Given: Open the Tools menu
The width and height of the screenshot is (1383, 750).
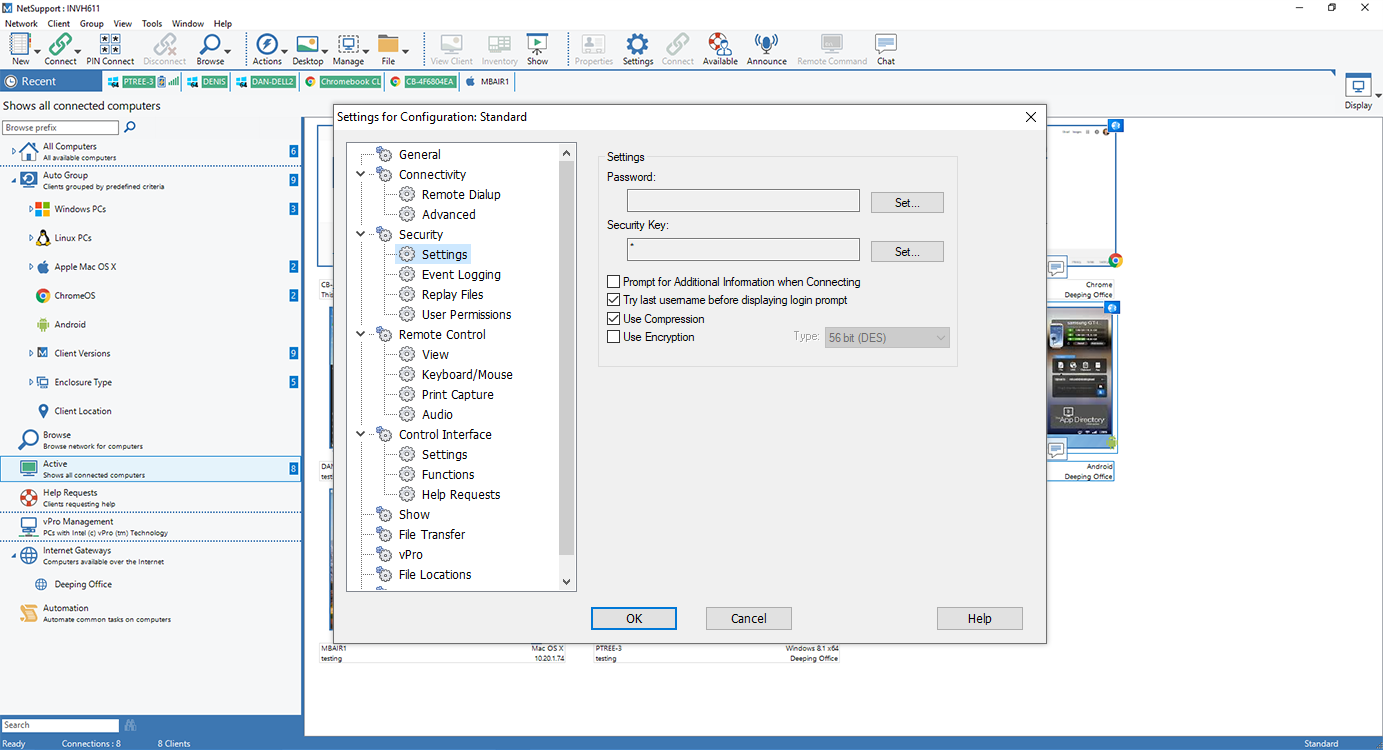Looking at the screenshot, I should point(152,24).
